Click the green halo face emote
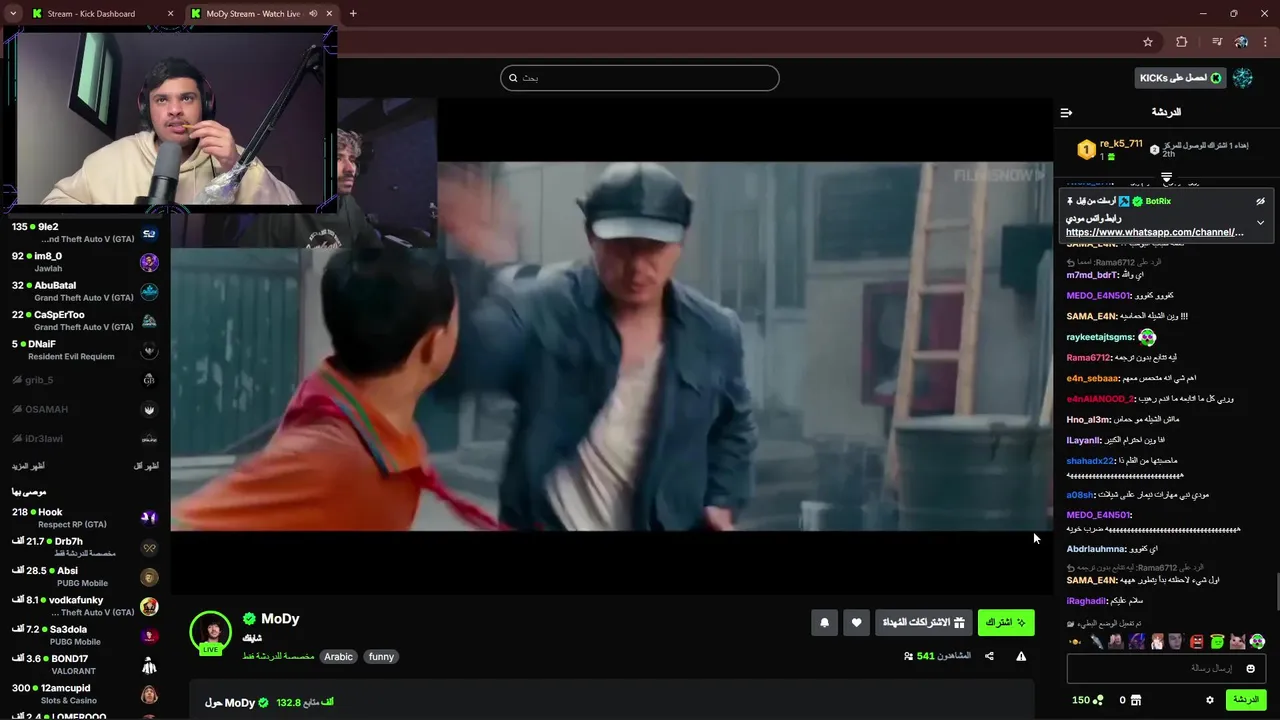The height and width of the screenshot is (720, 1280). [x=1217, y=641]
